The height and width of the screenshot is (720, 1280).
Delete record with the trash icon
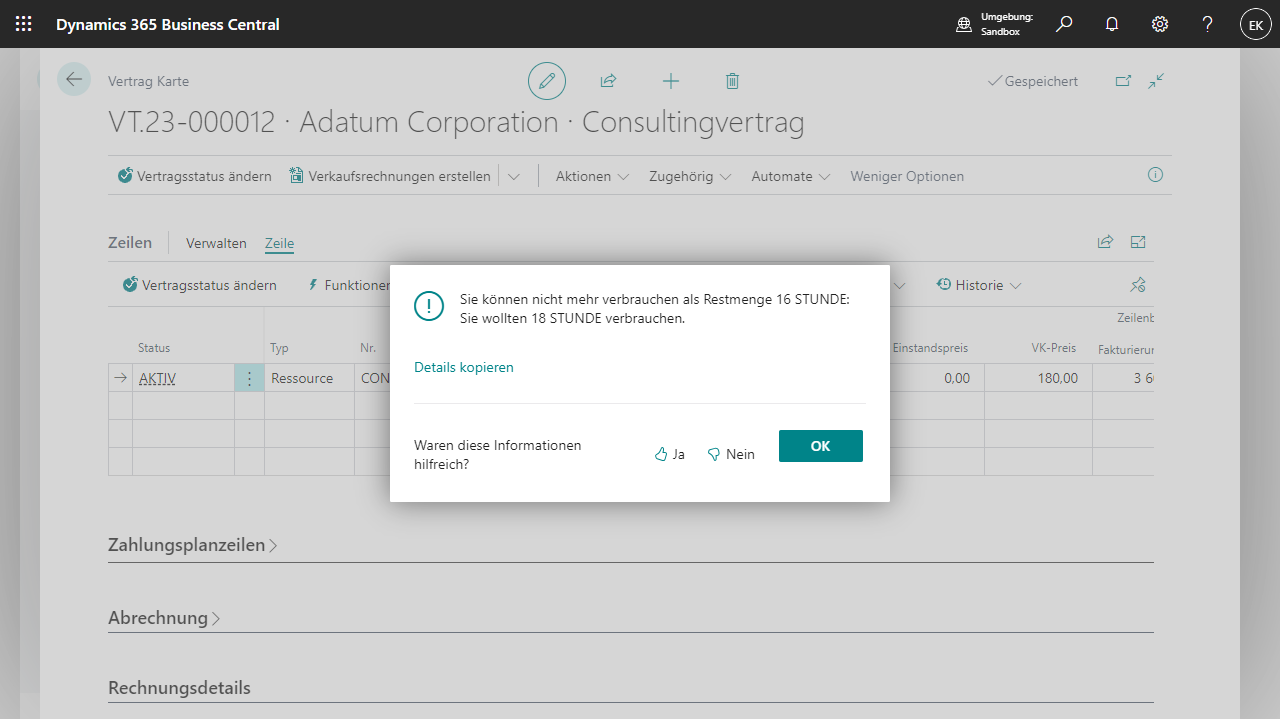(732, 81)
